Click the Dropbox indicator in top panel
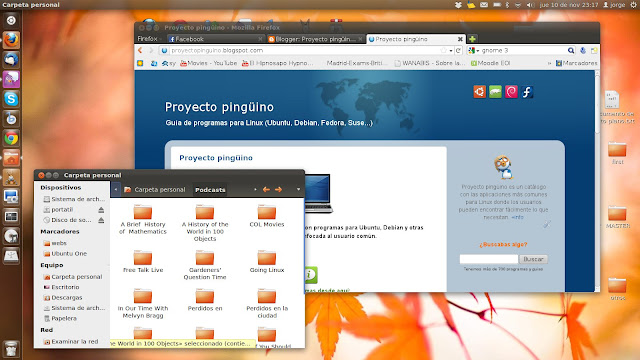This screenshot has width=640, height=360. pos(458,5)
